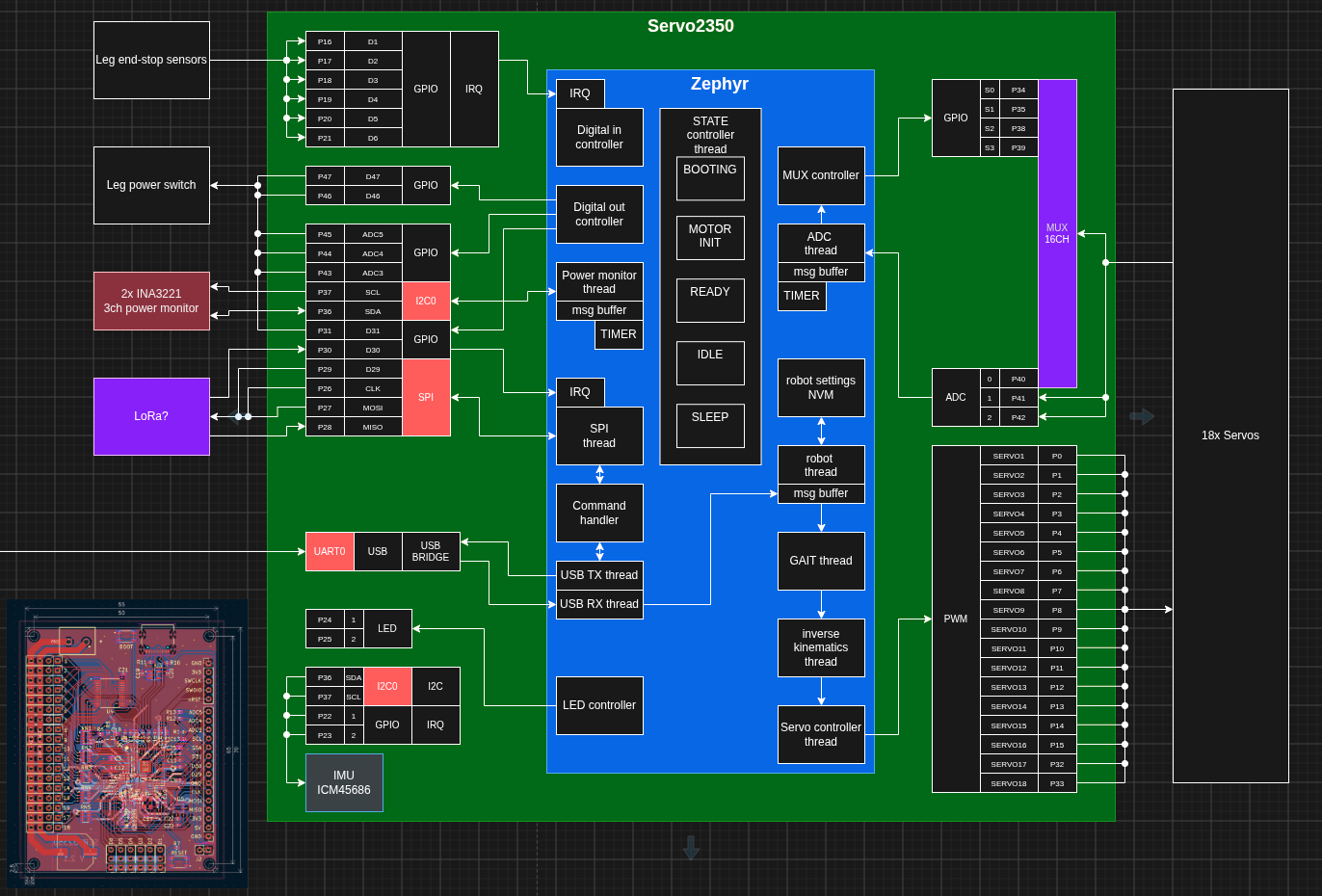Screen dimensions: 1322x896
Task: Select the Leg end-stop sensors block
Action: [x=151, y=60]
